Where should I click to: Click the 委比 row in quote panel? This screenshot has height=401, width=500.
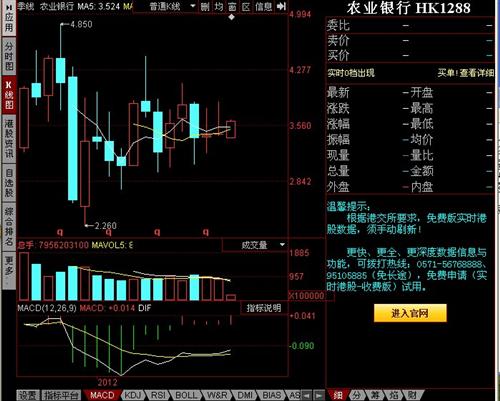pyautogui.click(x=410, y=25)
